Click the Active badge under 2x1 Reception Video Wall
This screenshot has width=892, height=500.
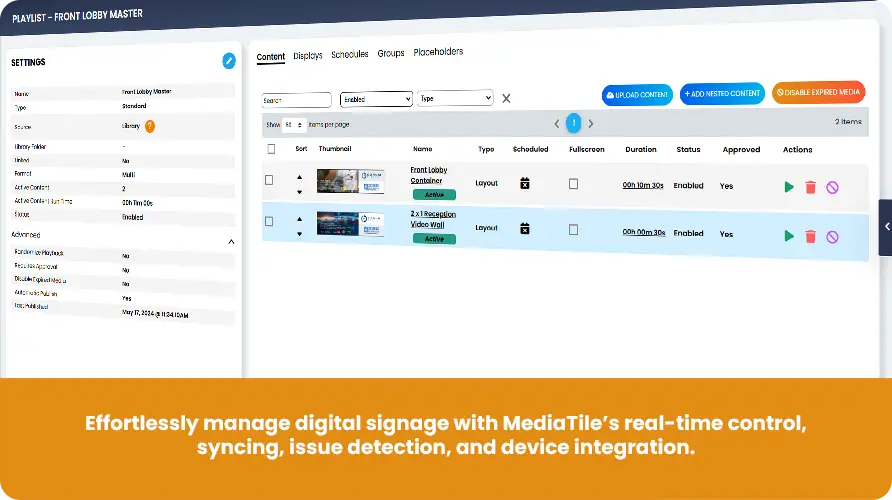pyautogui.click(x=434, y=239)
